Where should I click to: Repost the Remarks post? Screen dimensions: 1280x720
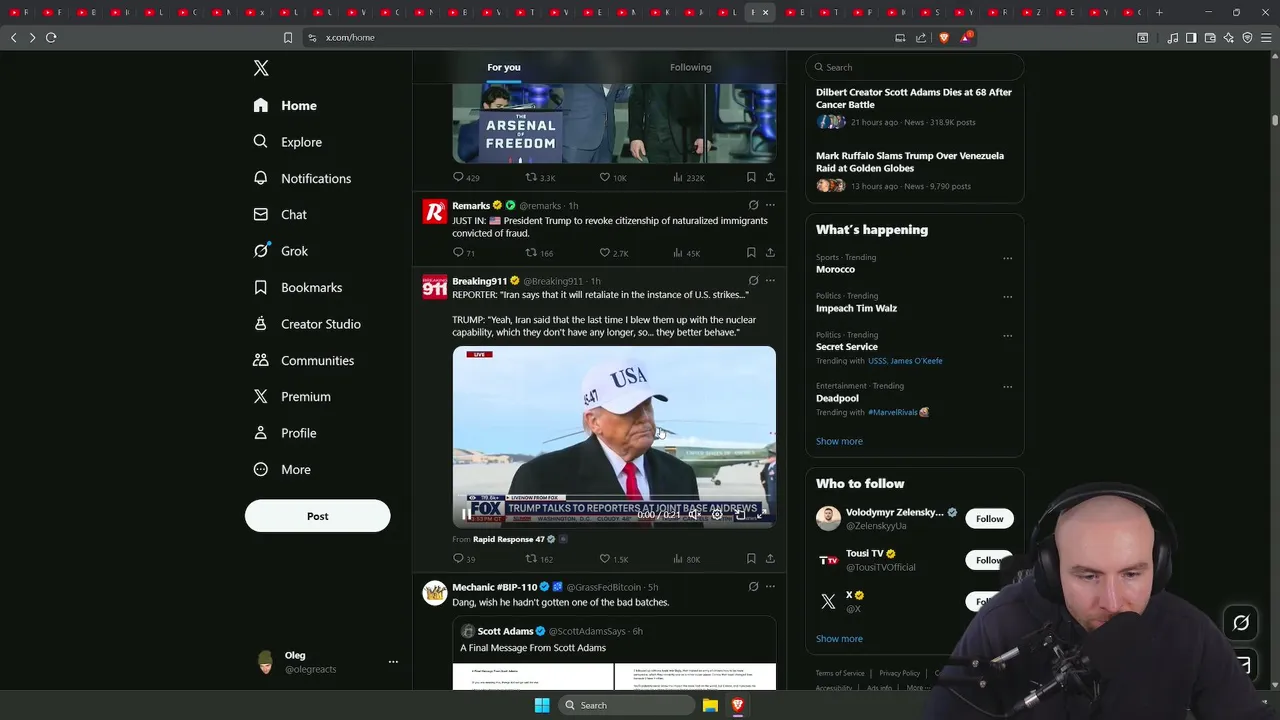click(539, 253)
